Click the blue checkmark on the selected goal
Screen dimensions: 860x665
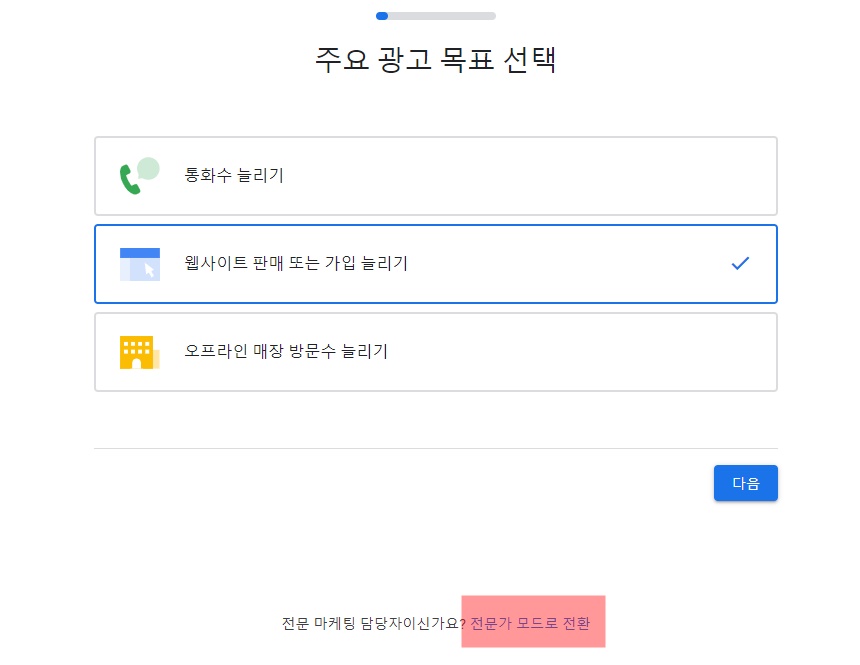[x=740, y=263]
